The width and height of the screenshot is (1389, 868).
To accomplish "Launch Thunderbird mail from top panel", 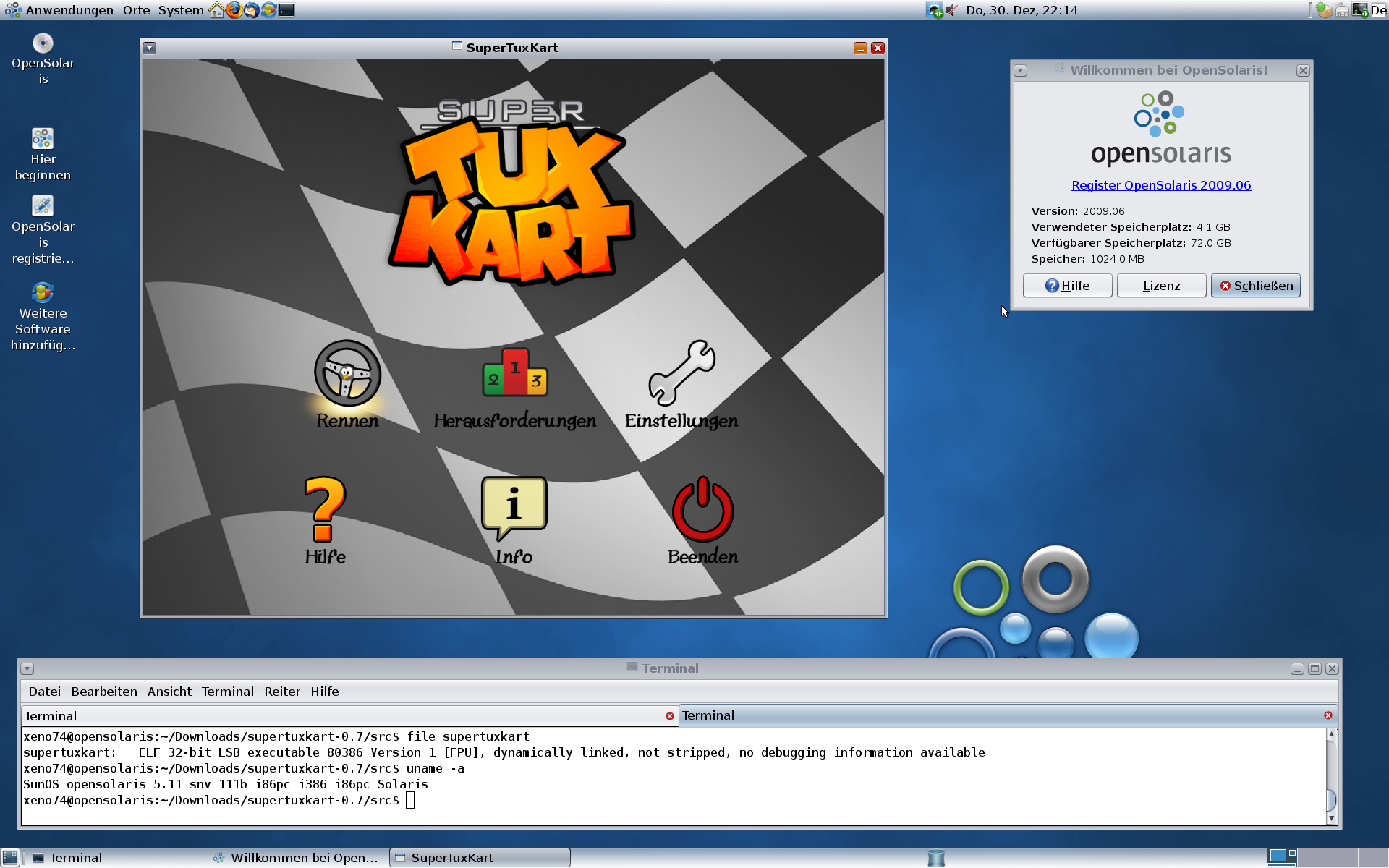I will click(251, 10).
